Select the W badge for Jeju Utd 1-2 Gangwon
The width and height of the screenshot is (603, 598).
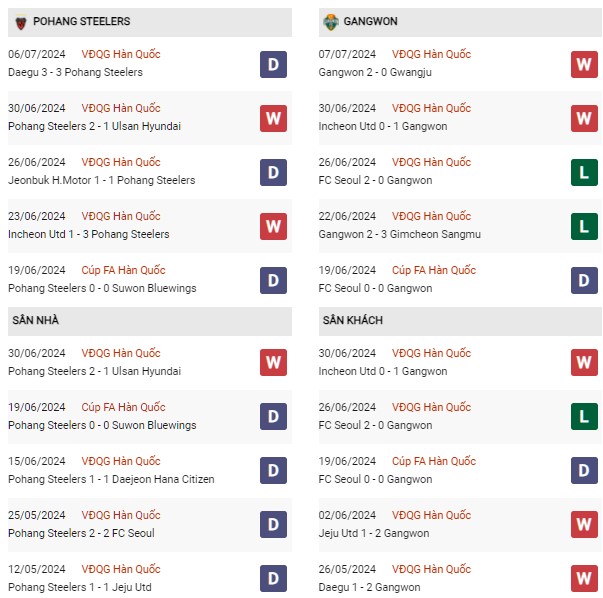(x=584, y=524)
